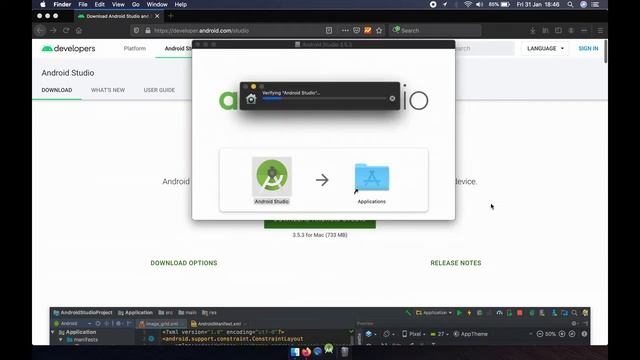Open the Firefox hamburger menu
The image size is (640, 360).
[600, 30]
